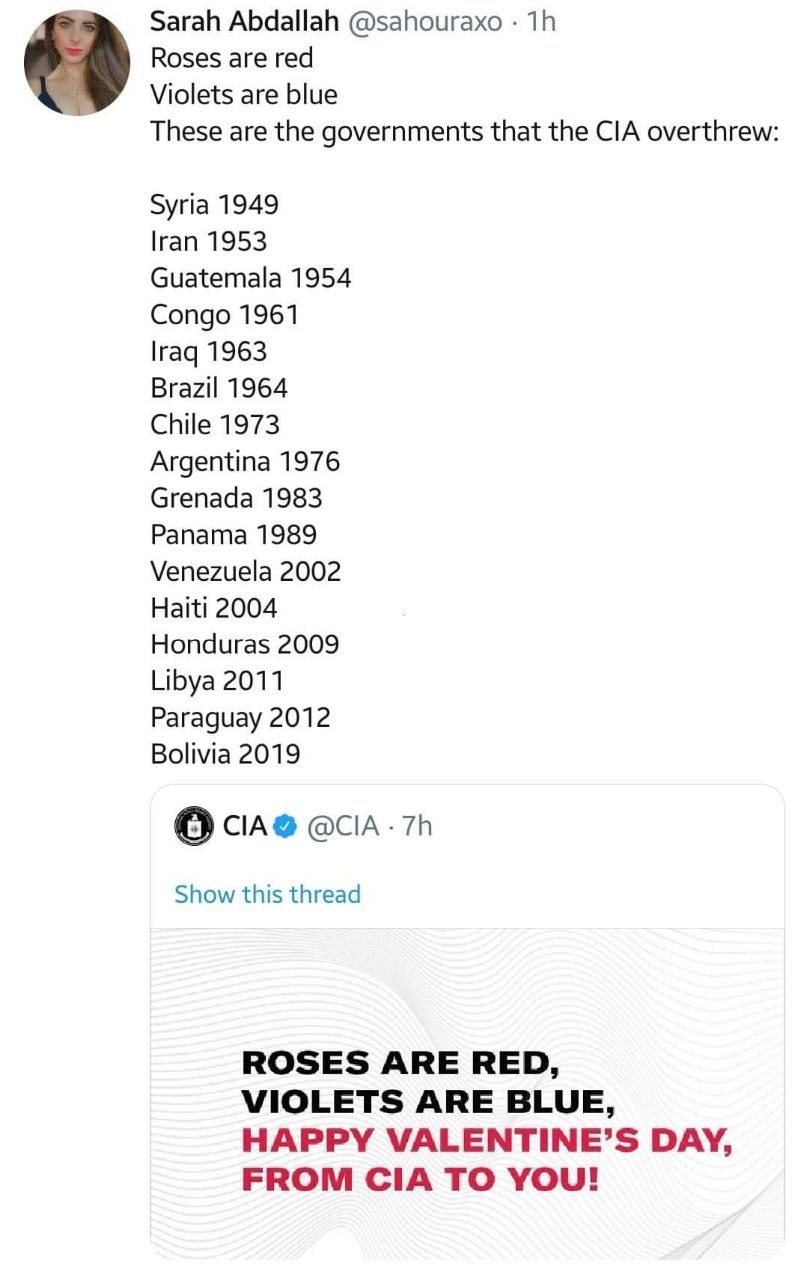This screenshot has width=808, height=1280.
Task: Click the "Syria 1949" list entry
Action: pos(214,205)
